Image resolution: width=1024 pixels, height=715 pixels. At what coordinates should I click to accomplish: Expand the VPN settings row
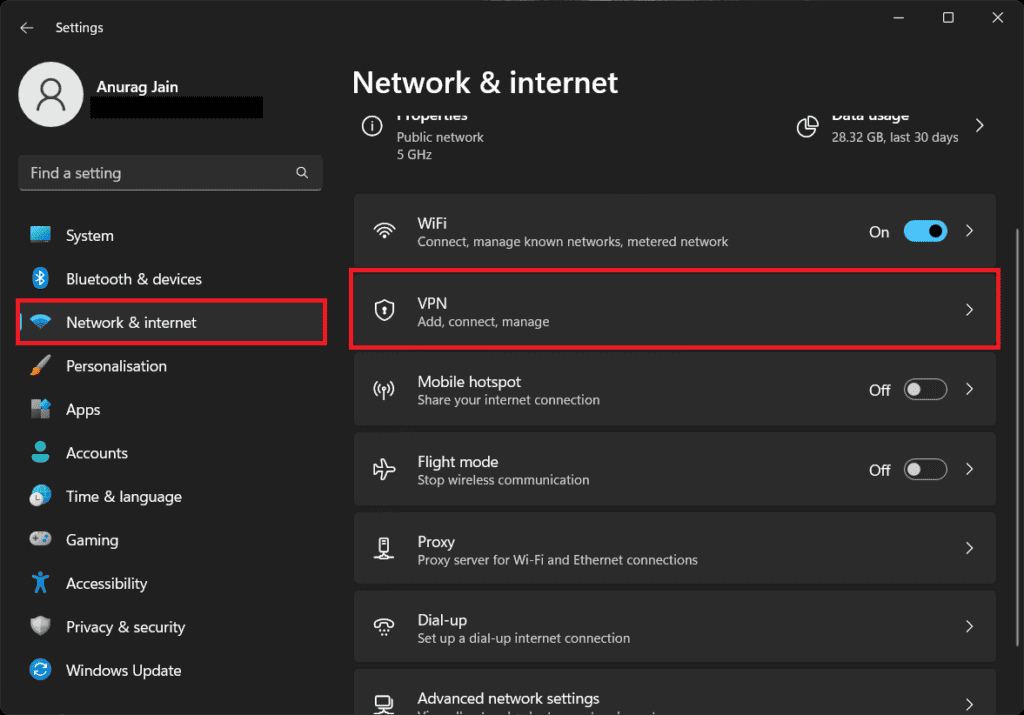click(x=968, y=310)
